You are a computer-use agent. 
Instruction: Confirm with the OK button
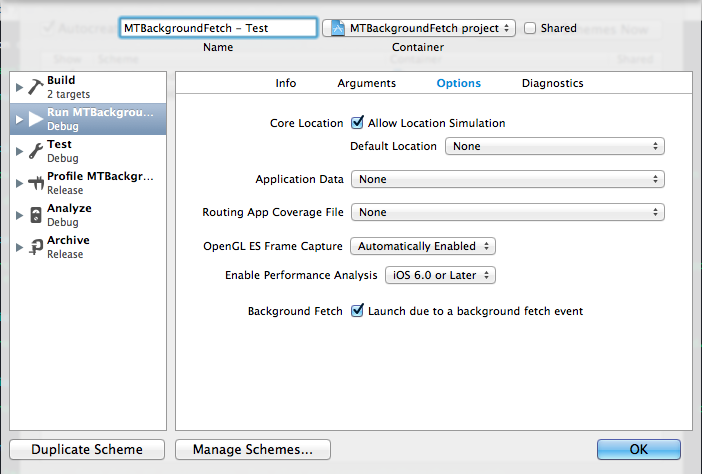tap(638, 449)
